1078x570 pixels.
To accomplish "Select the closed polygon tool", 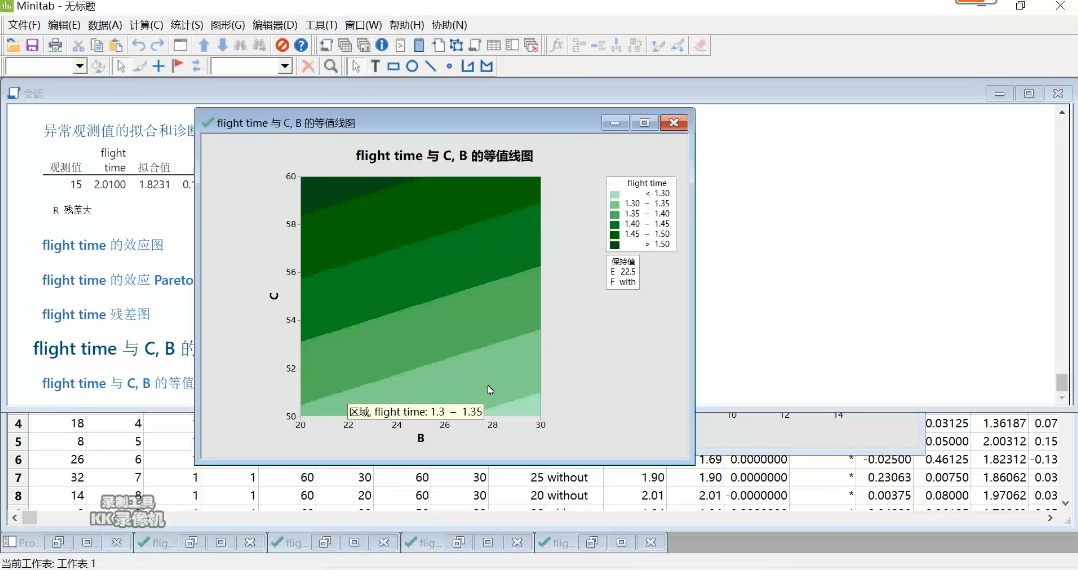I will 487,66.
